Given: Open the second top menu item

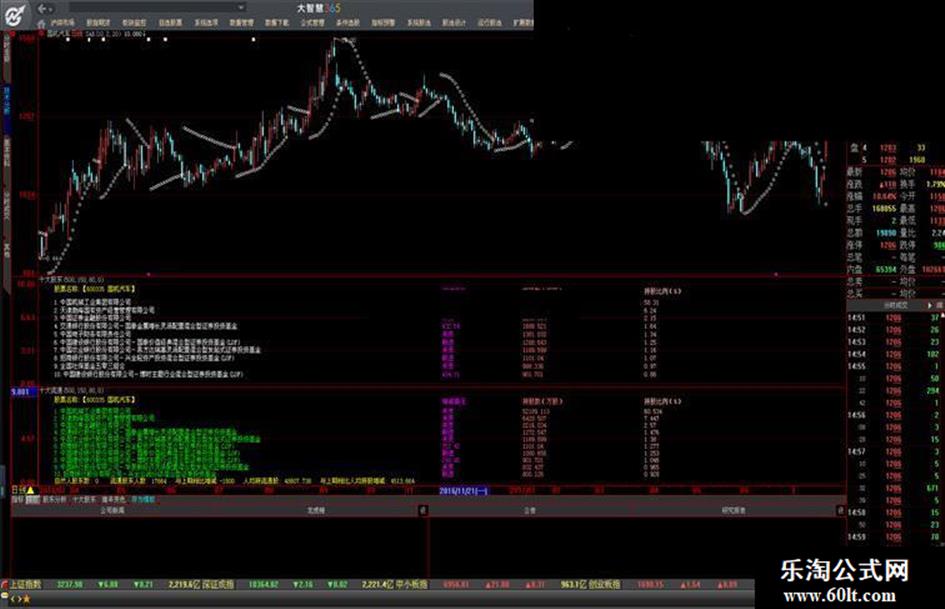Looking at the screenshot, I should coord(98,23).
